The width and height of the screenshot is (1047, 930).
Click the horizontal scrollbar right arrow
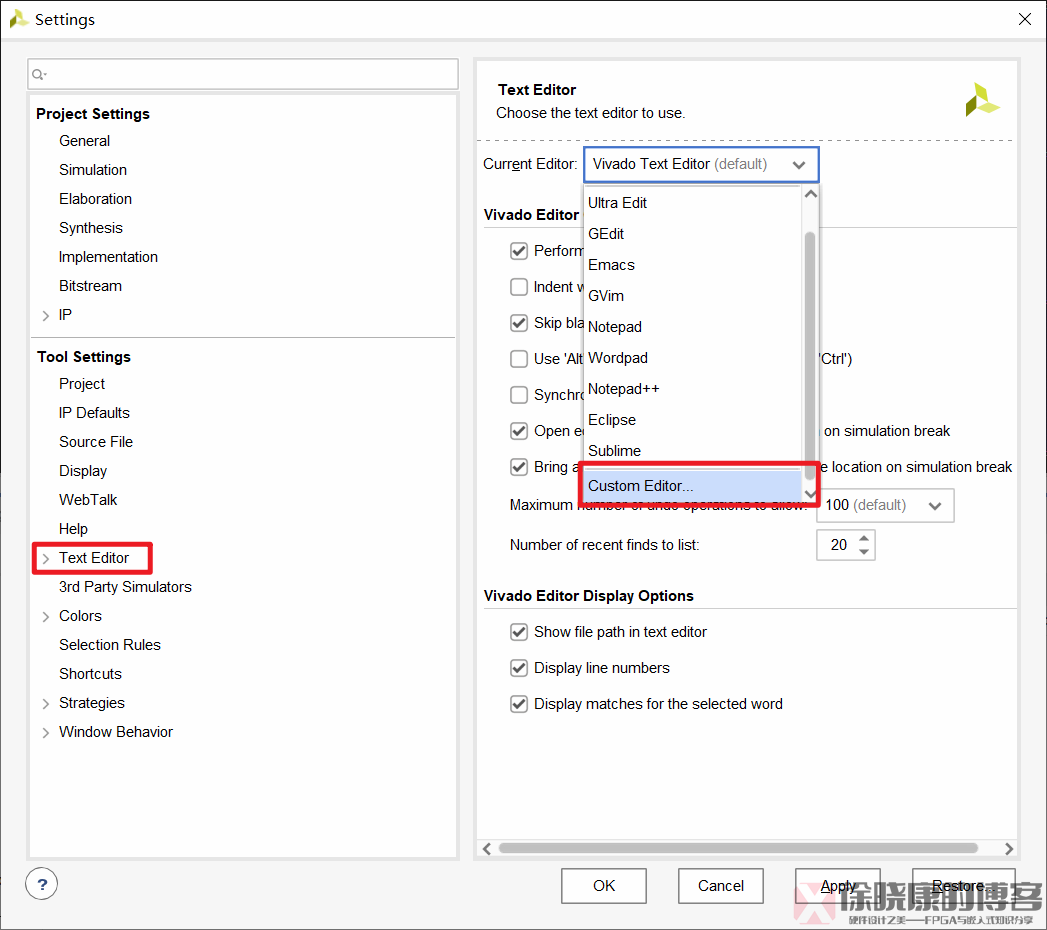coord(1009,849)
